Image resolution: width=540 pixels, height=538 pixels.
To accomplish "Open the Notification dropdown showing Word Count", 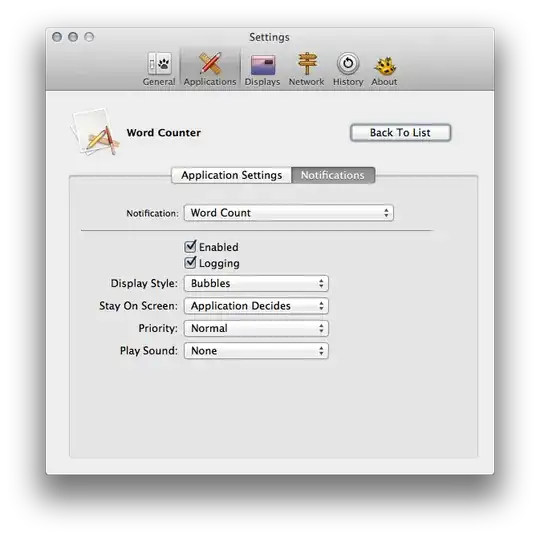I will [289, 213].
